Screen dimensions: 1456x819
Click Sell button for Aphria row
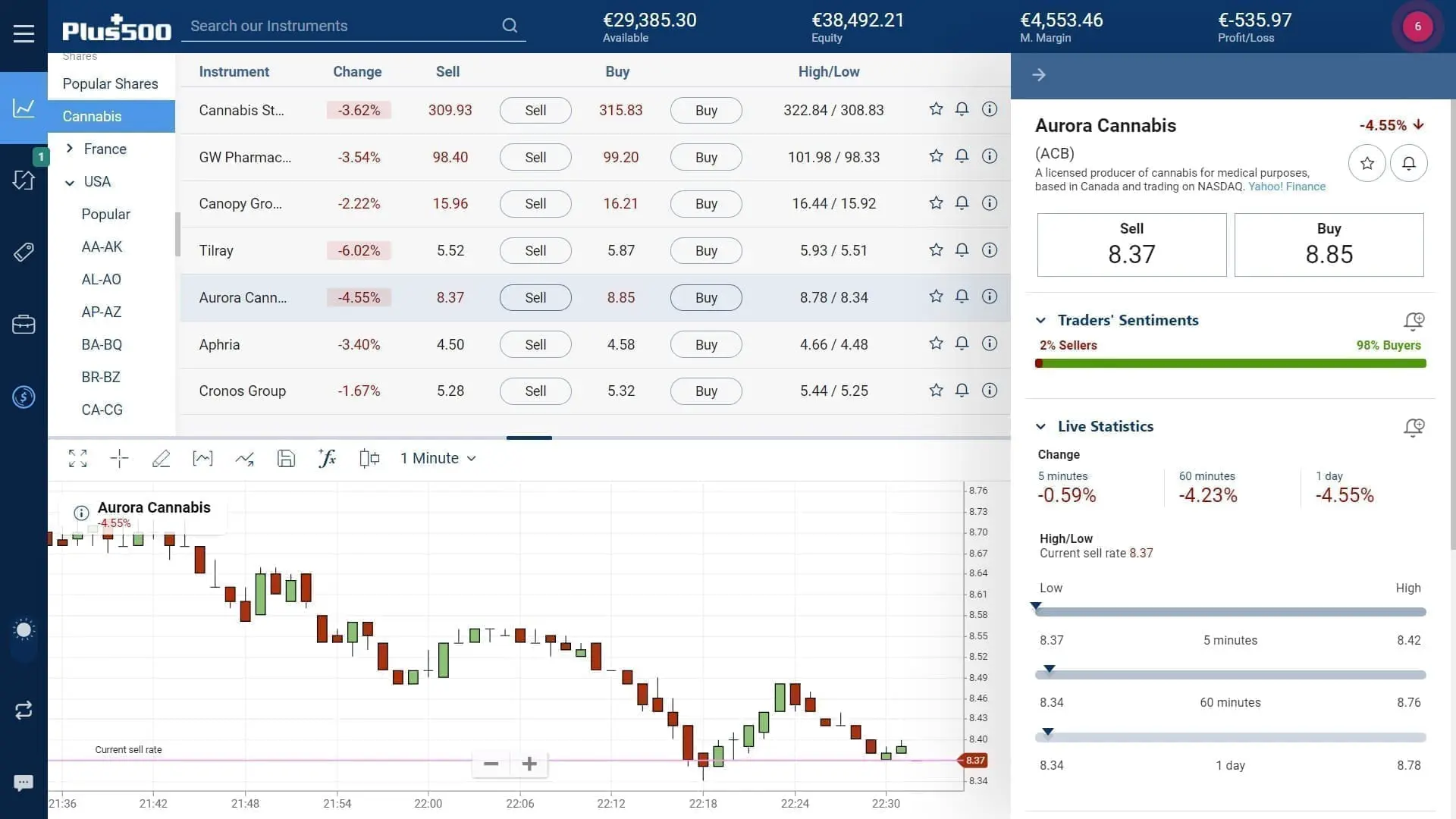click(x=535, y=344)
